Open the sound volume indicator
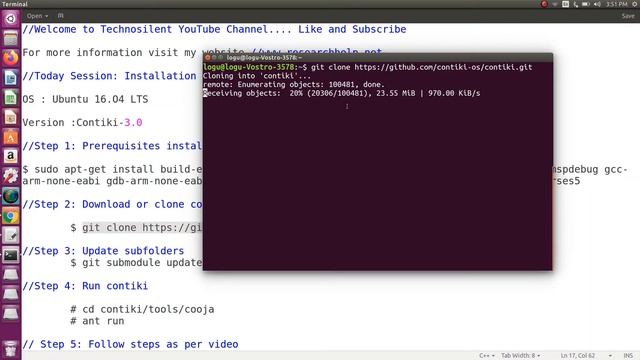The width and height of the screenshot is (640, 360). click(x=598, y=4)
